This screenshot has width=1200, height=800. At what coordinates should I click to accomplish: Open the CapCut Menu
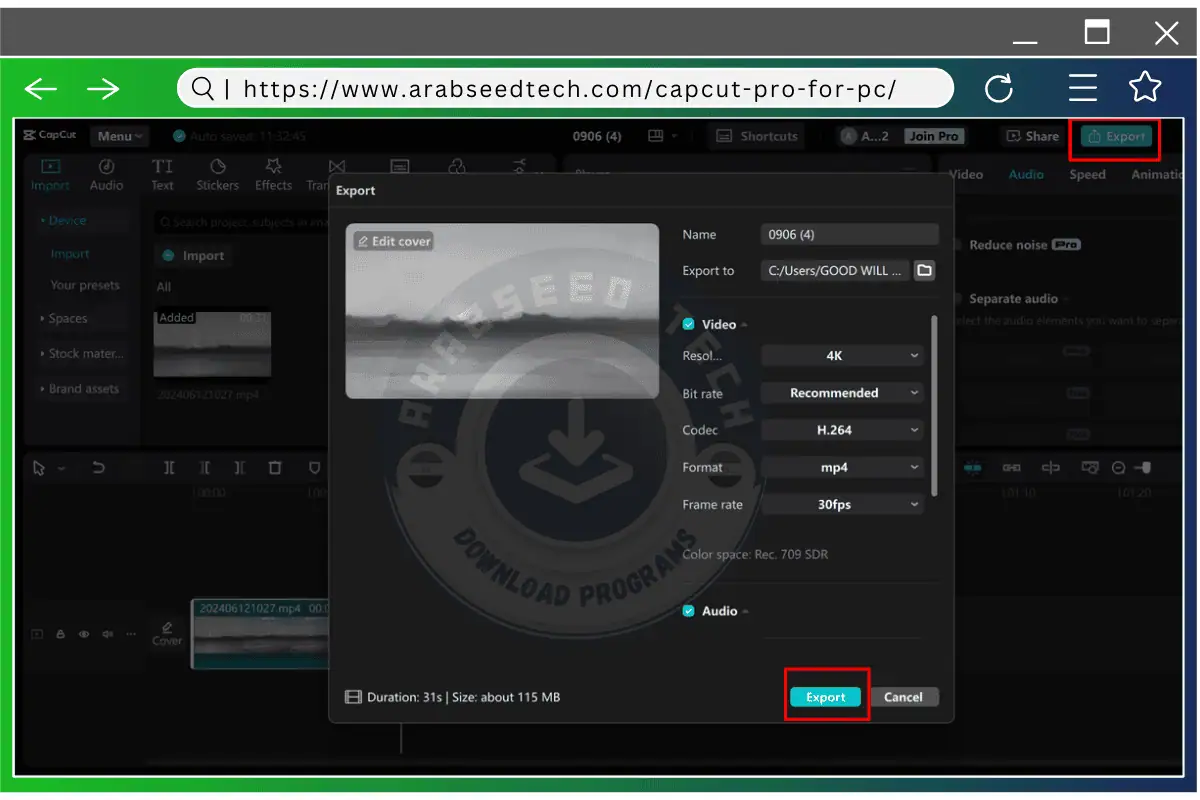[x=119, y=136]
